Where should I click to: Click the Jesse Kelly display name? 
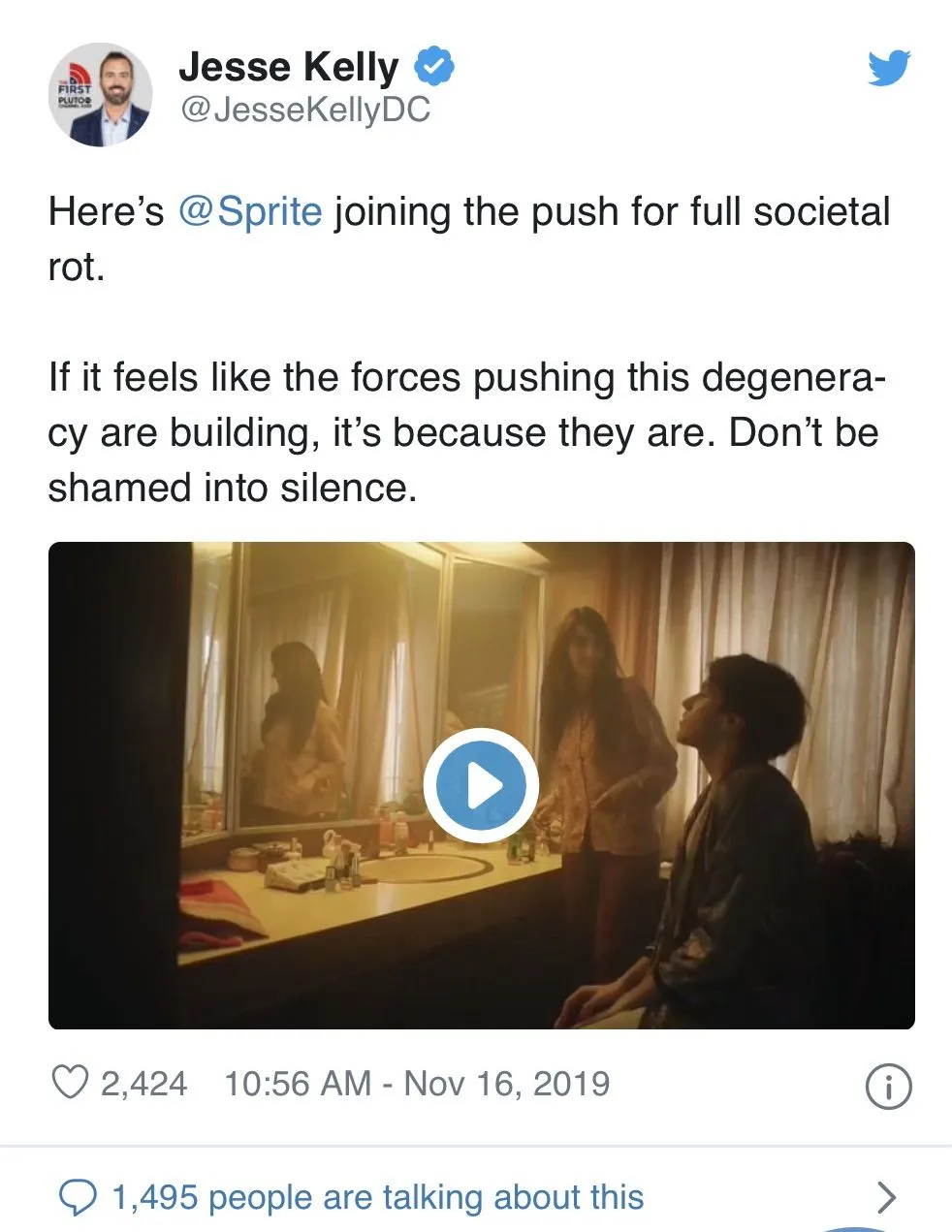coord(288,67)
